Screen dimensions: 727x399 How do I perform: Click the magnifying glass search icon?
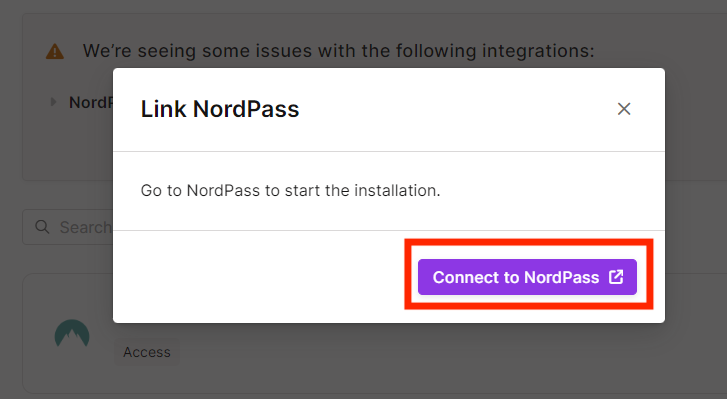point(42,227)
